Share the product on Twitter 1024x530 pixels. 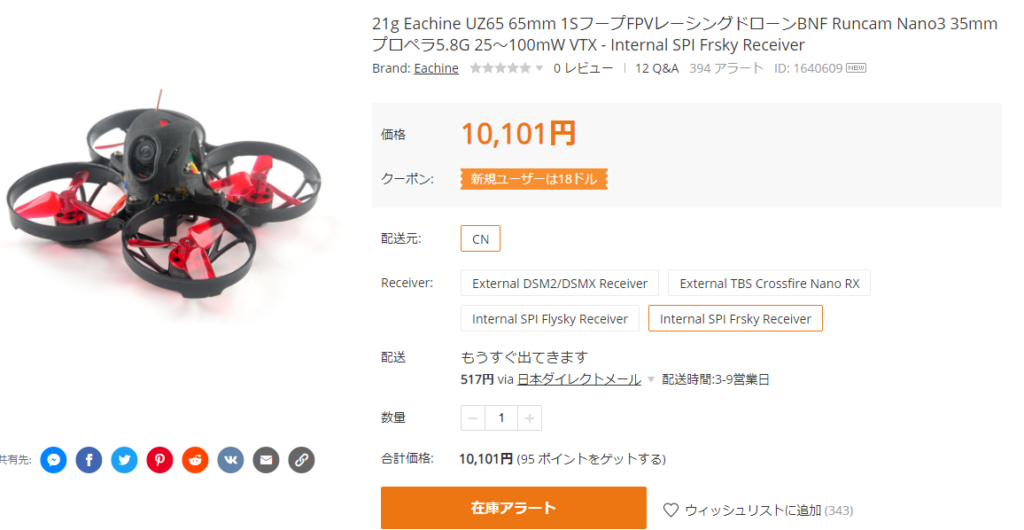coord(124,460)
